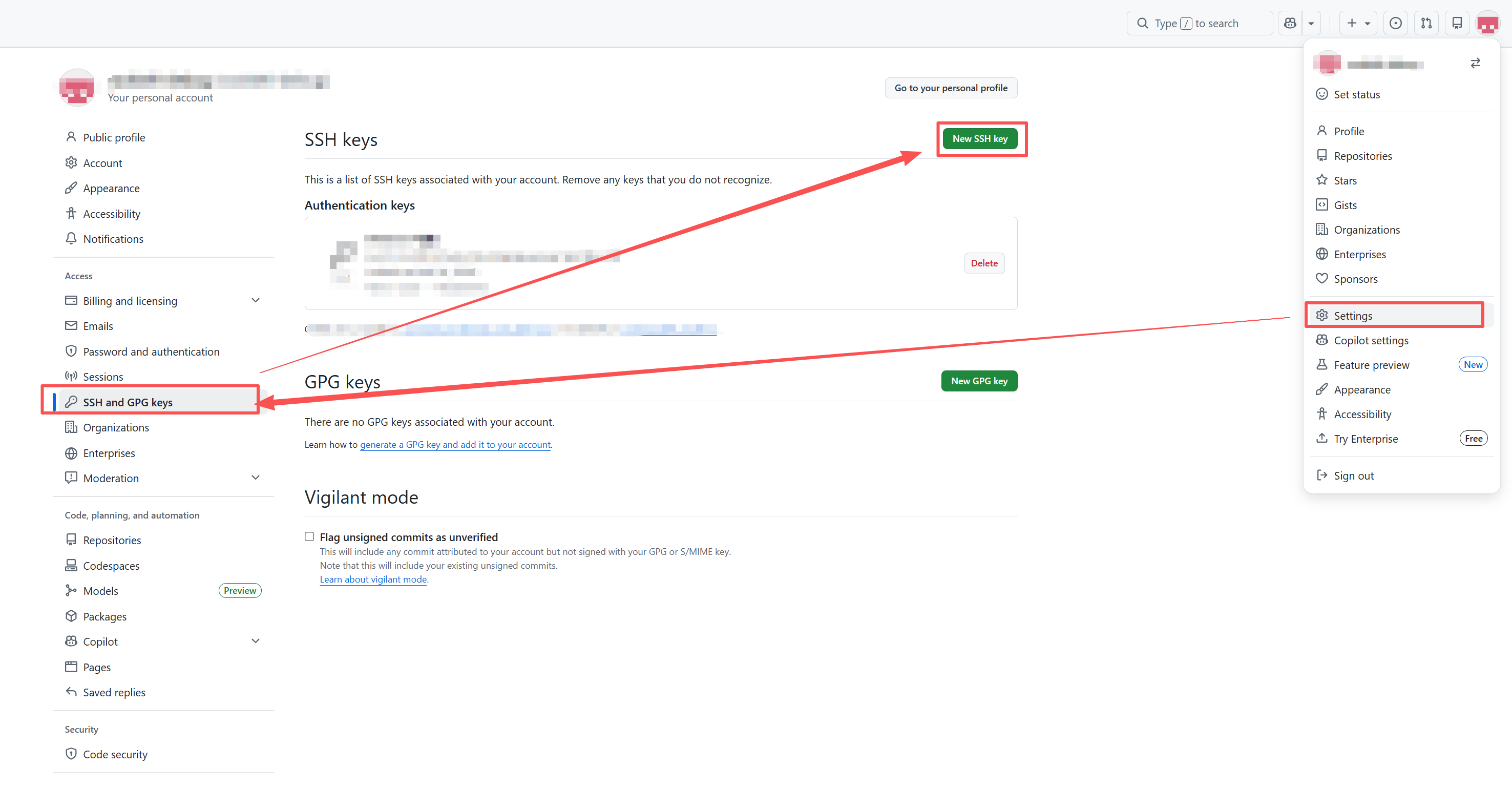Open pull requests icon in header

[1426, 24]
